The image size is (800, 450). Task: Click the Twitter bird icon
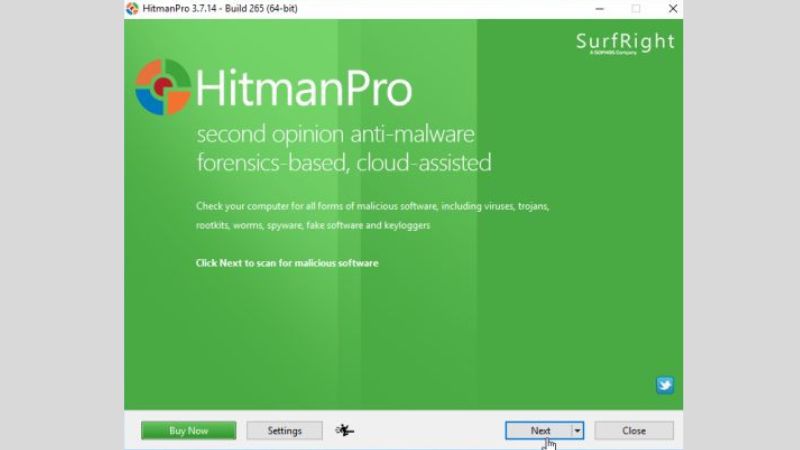[x=665, y=385]
